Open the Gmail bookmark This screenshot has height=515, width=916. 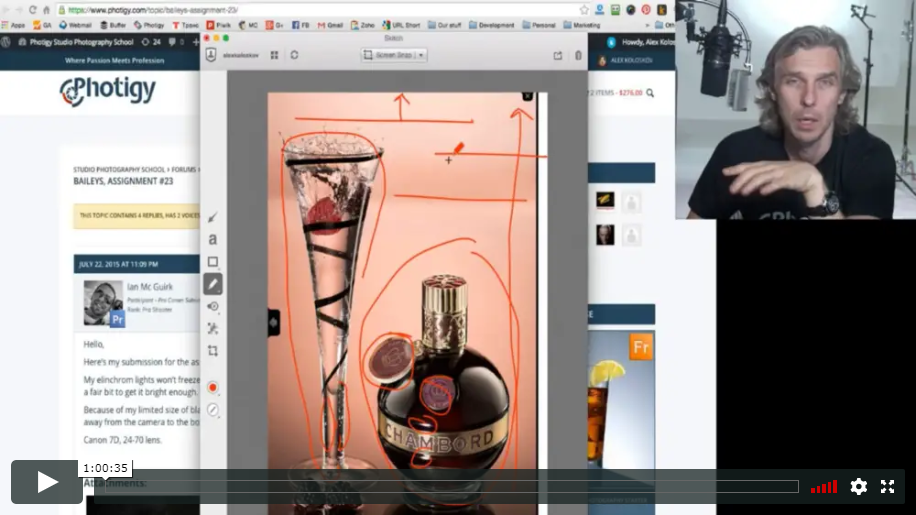tap(330, 25)
